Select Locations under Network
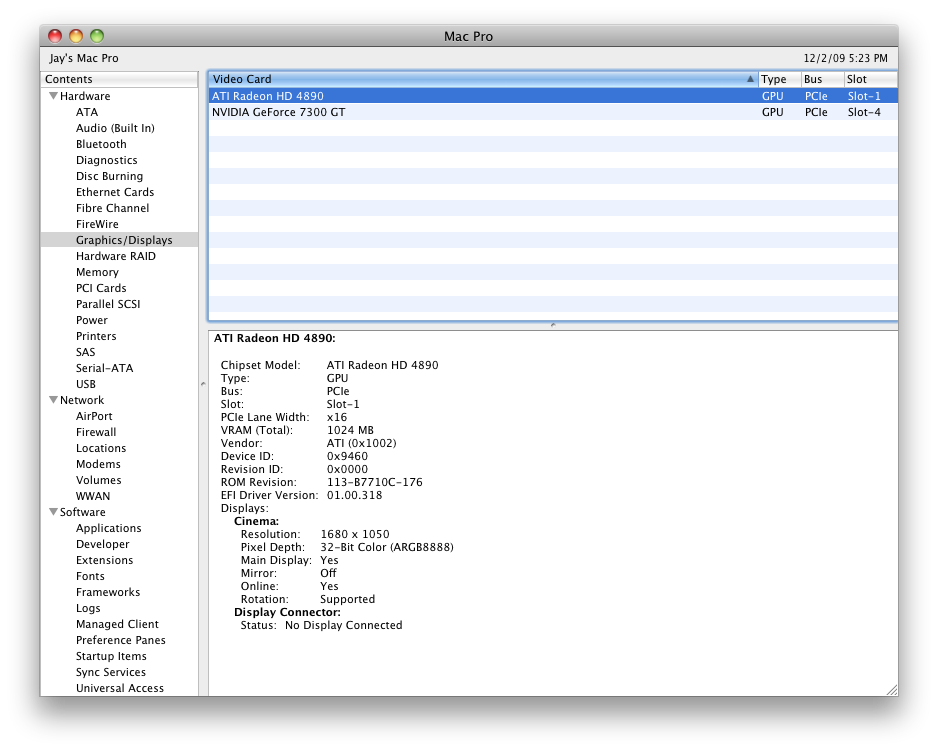Screen dimensions: 938x751 click(100, 448)
